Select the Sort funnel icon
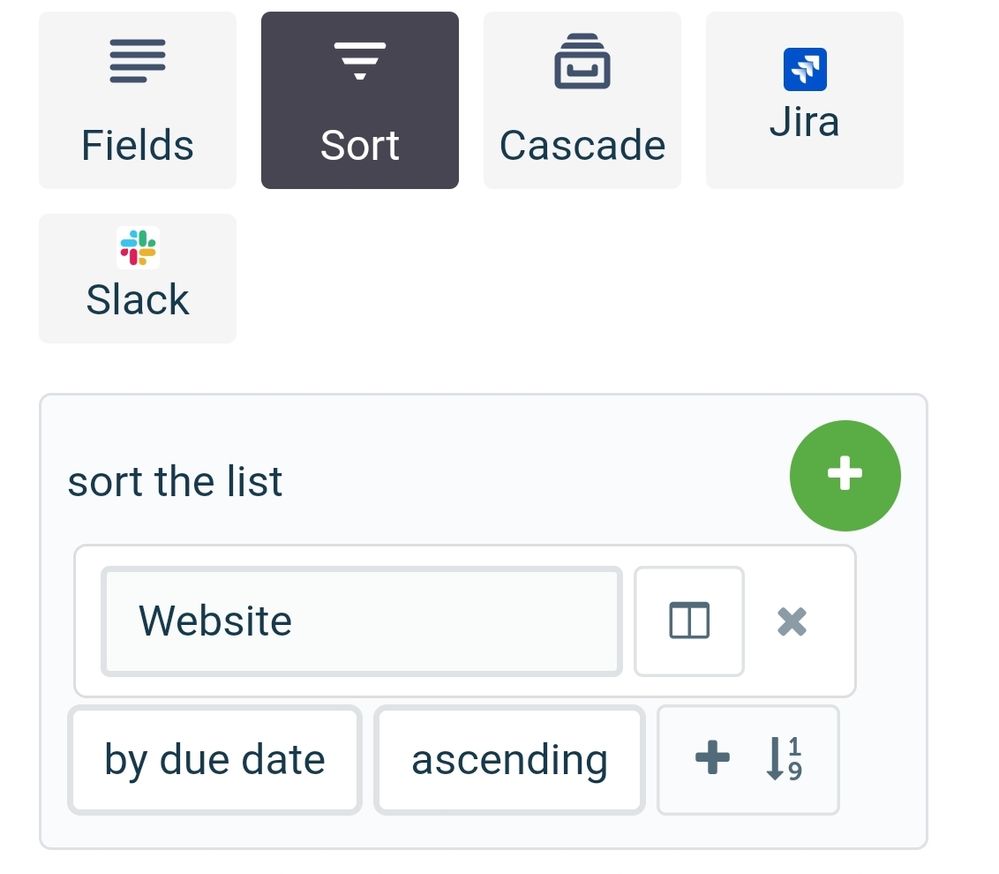Screen dimensions: 999x874 [360, 61]
